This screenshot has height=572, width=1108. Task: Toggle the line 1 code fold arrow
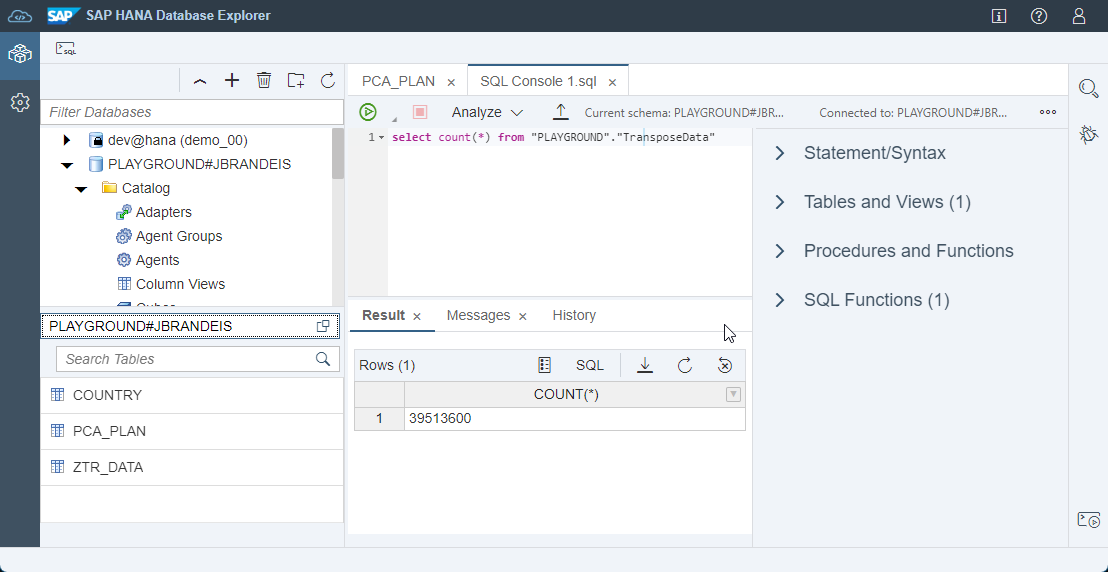(382, 138)
